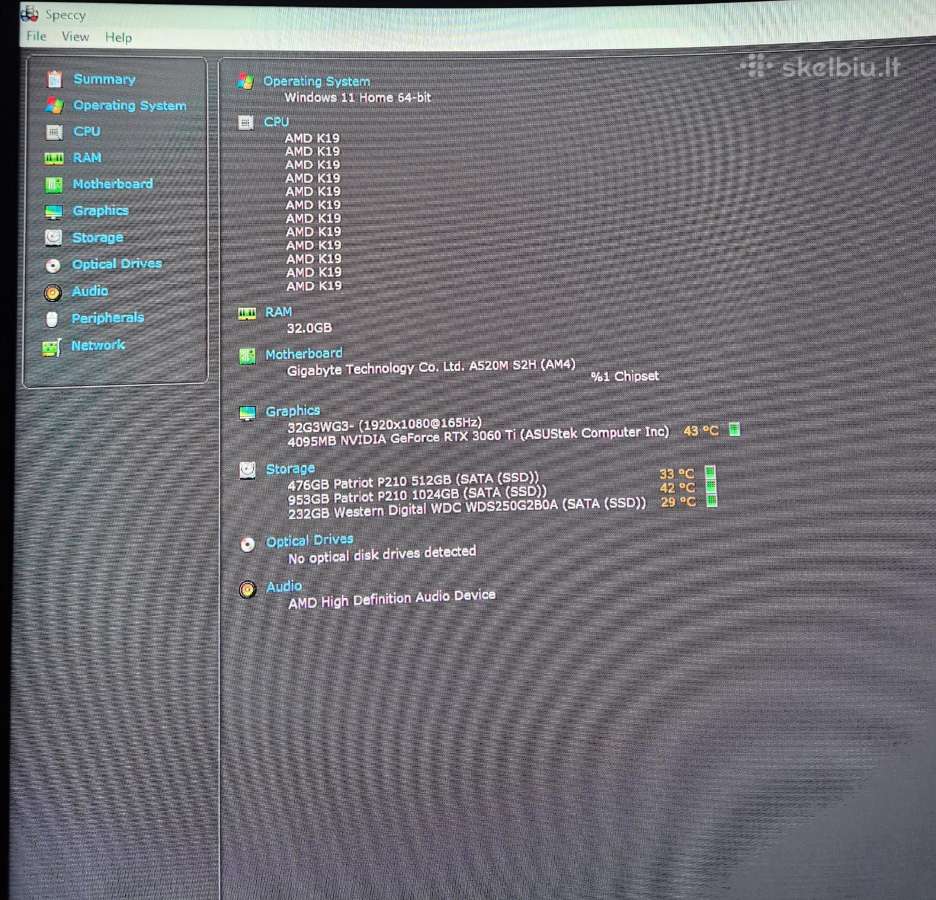Click the Graphics monitor icon in summary pane

(247, 413)
